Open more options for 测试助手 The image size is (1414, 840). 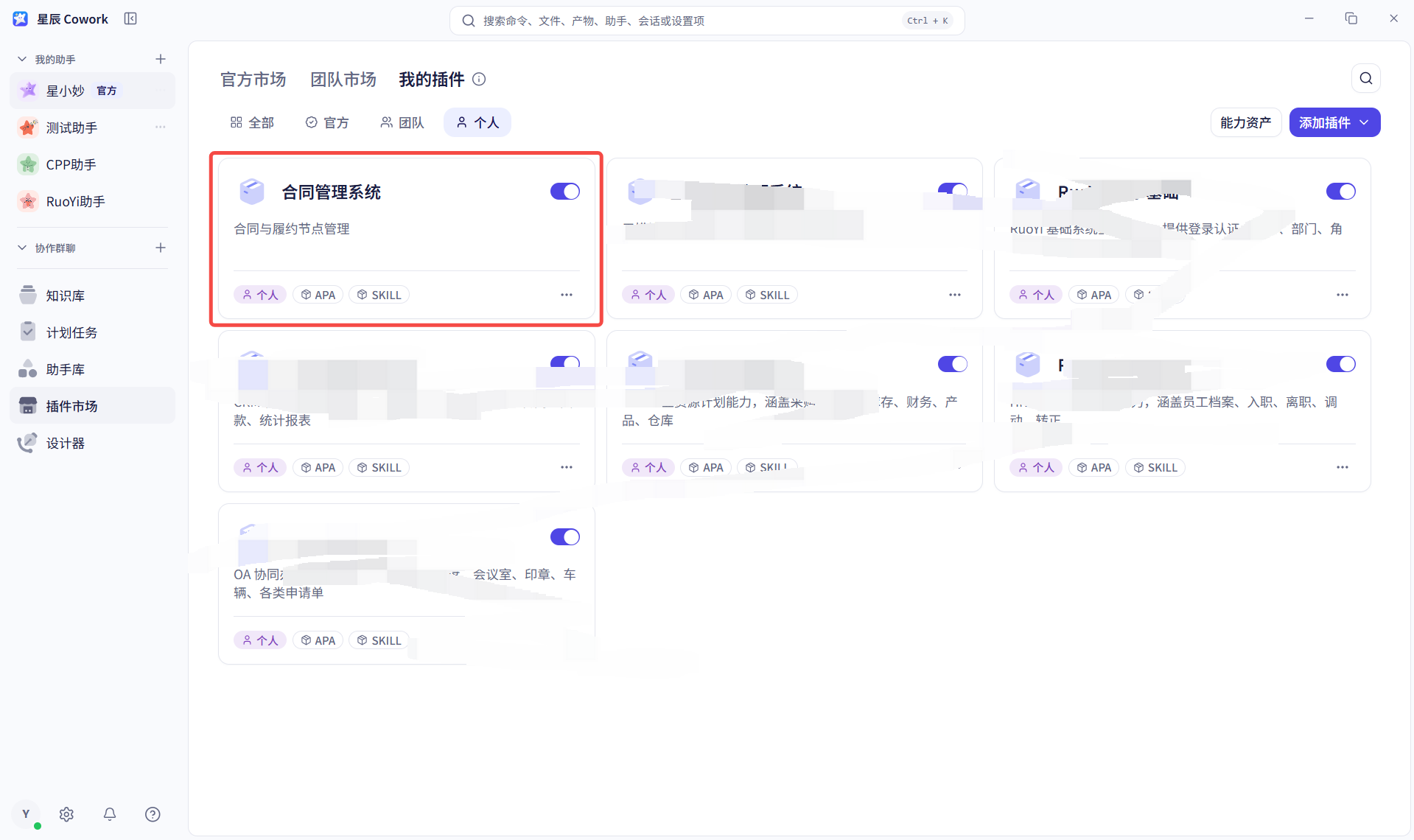coord(161,127)
